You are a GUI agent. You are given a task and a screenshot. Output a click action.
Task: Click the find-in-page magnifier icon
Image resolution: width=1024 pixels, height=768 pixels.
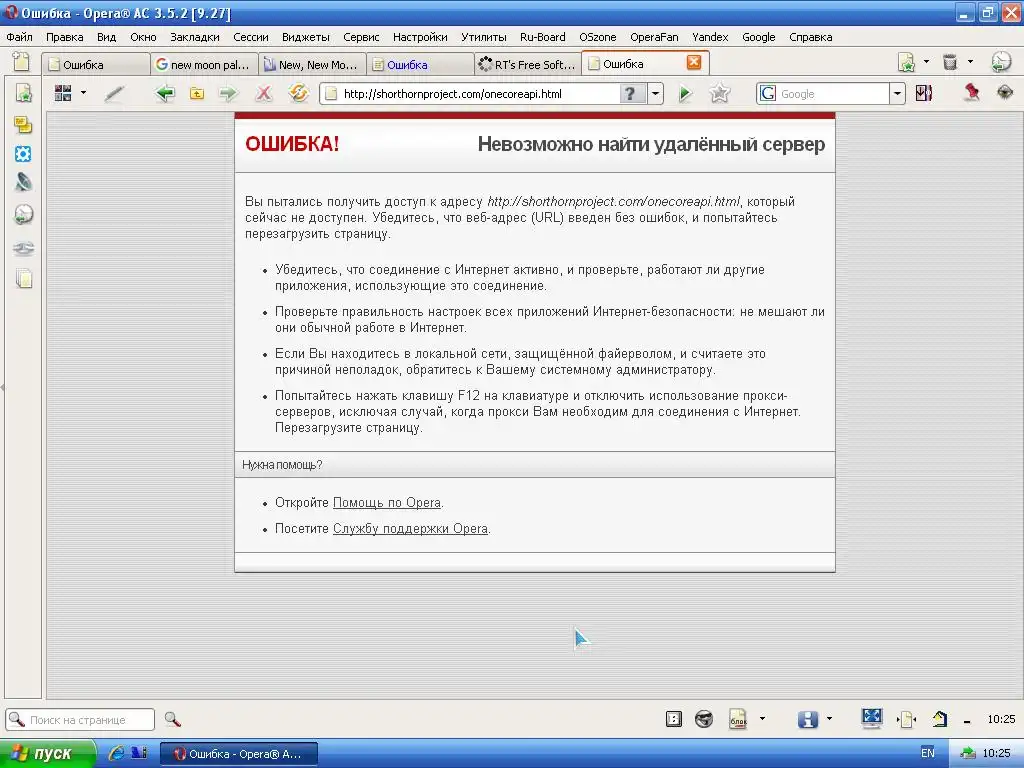[172, 720]
